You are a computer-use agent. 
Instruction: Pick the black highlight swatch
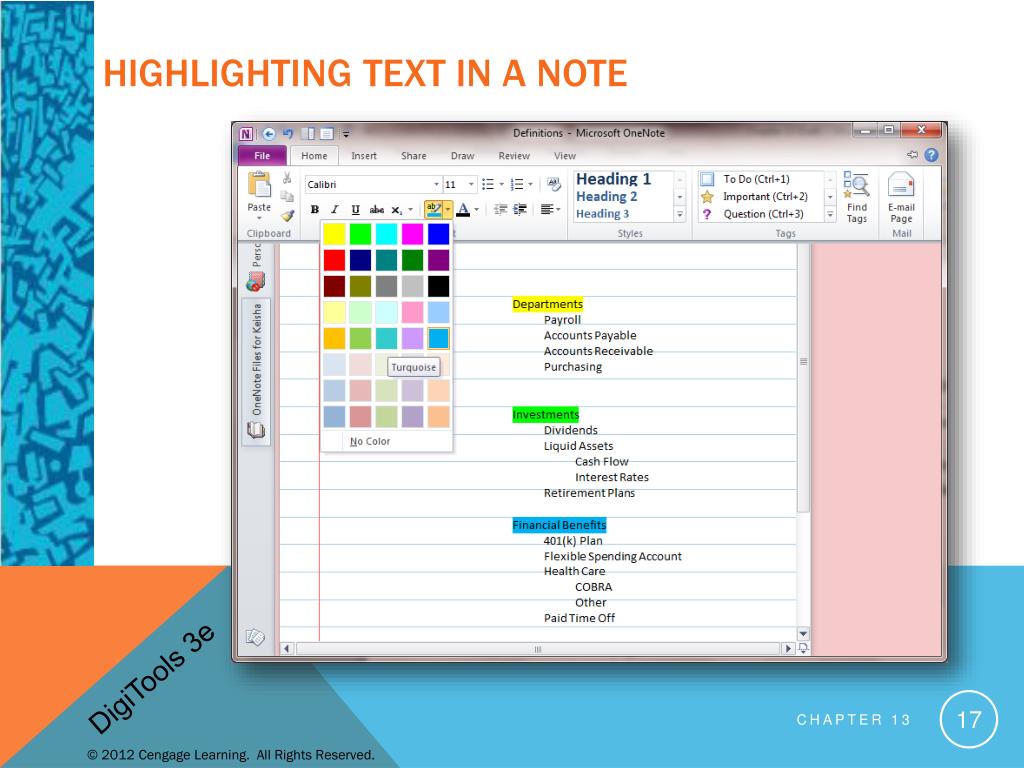pyautogui.click(x=439, y=286)
